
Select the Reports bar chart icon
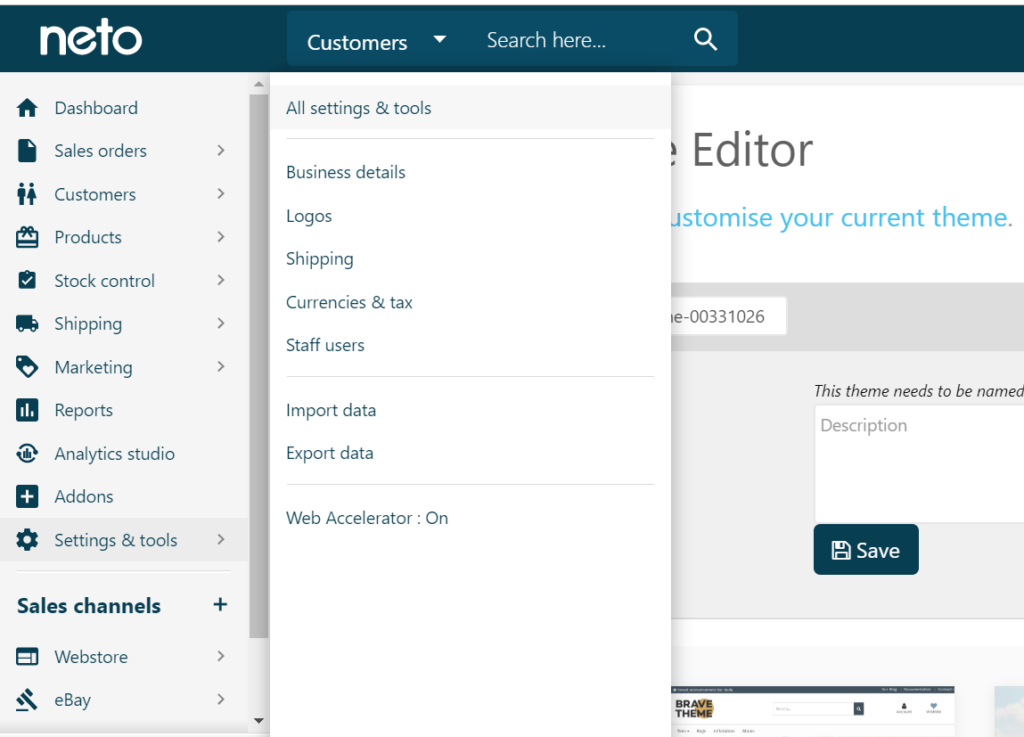(x=27, y=410)
